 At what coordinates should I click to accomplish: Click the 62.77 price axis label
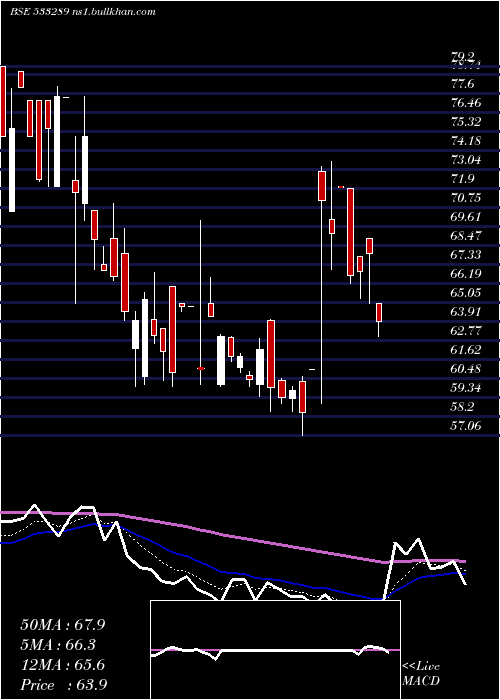(x=466, y=330)
